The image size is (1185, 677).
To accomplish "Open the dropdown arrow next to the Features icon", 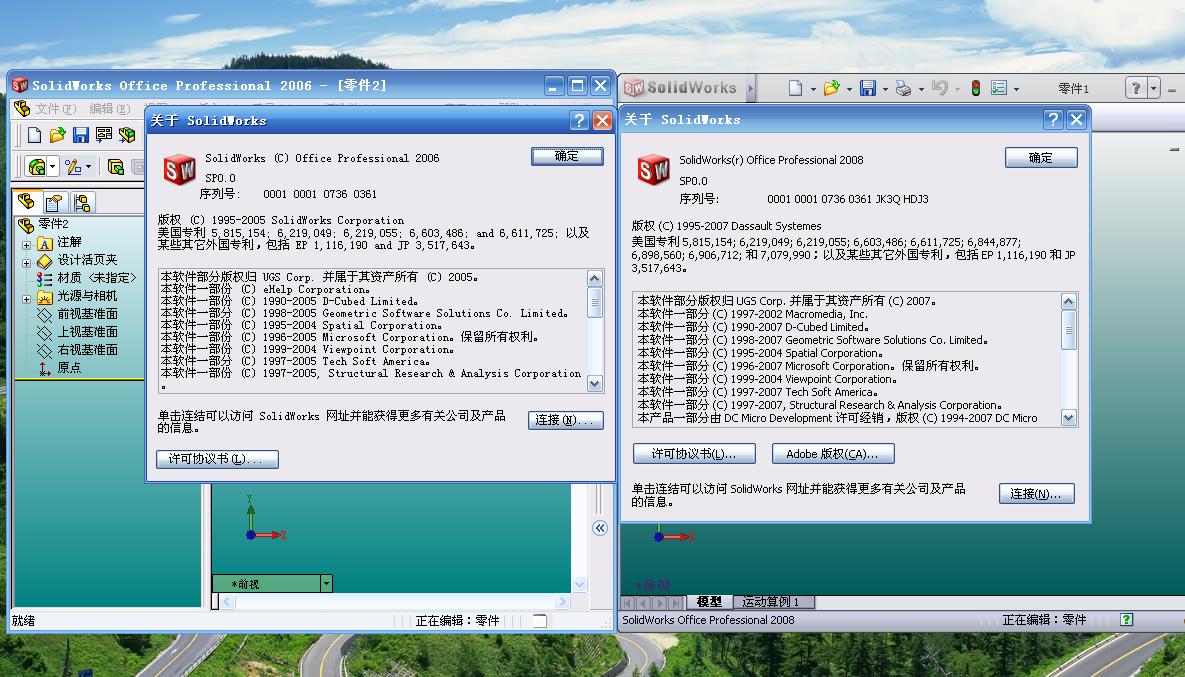I will click(x=52, y=166).
